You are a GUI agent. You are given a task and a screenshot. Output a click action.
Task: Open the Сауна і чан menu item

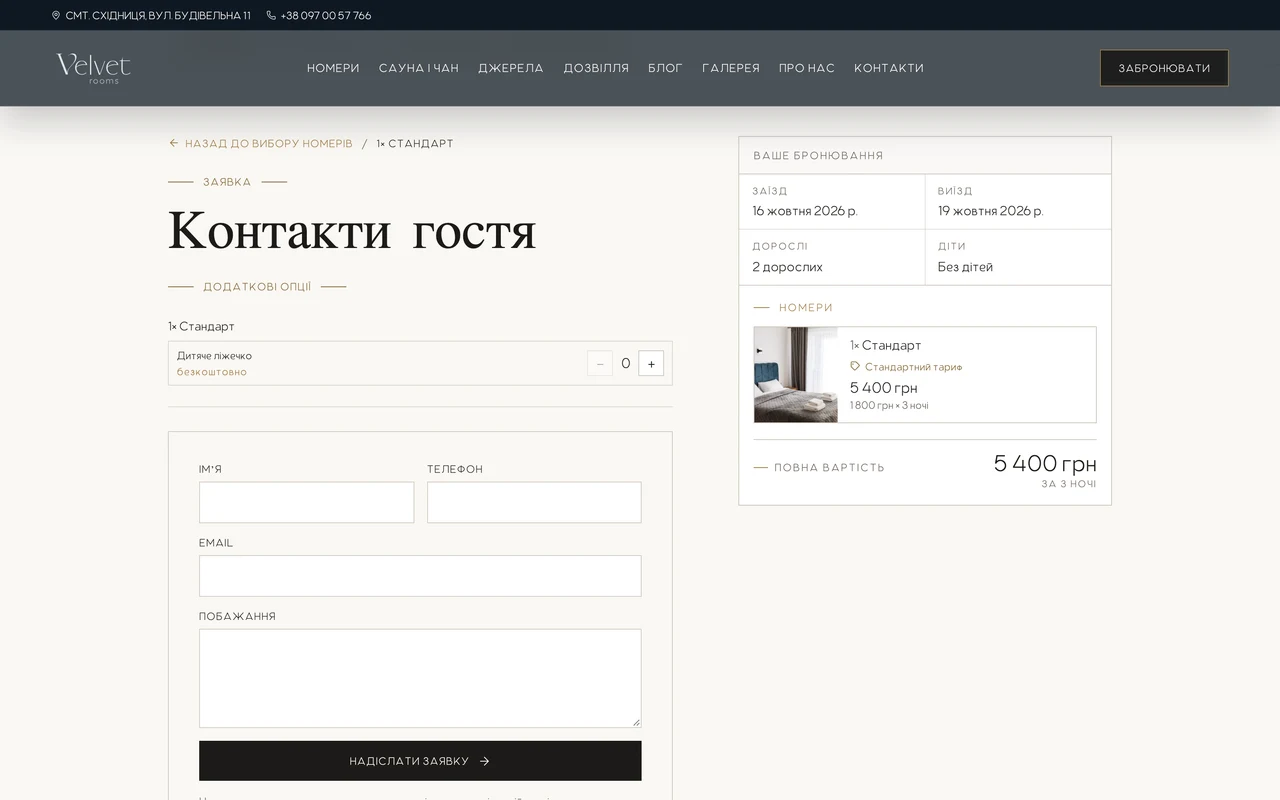[x=419, y=68]
